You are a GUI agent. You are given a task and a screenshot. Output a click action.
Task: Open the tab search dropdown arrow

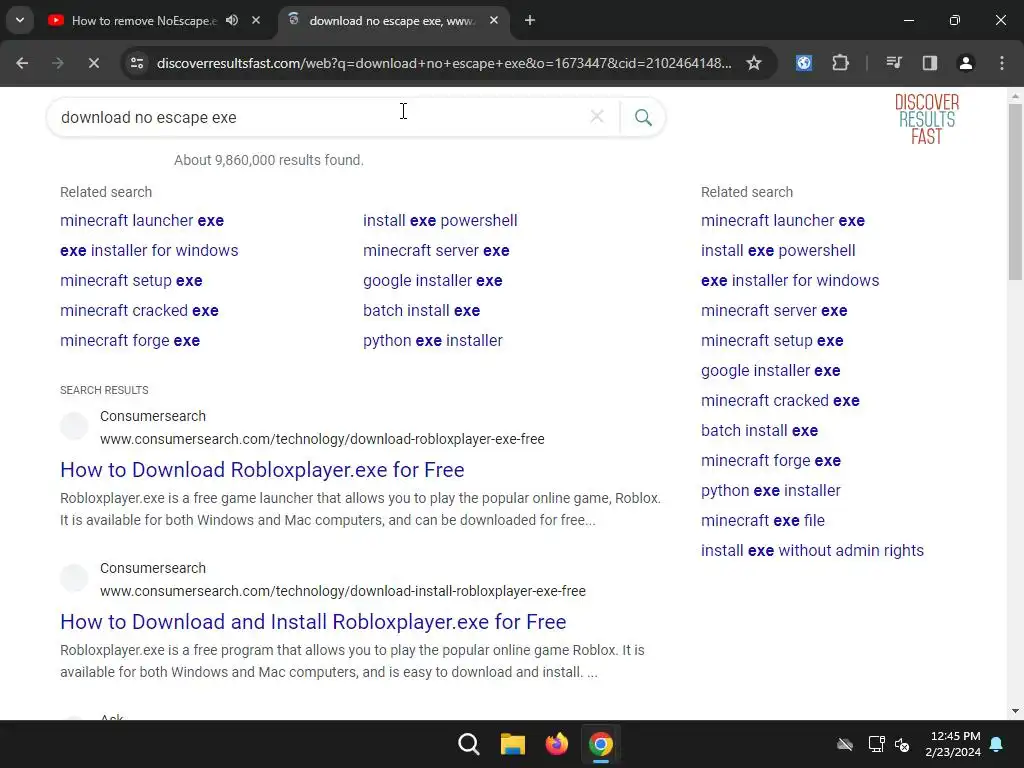20,20
